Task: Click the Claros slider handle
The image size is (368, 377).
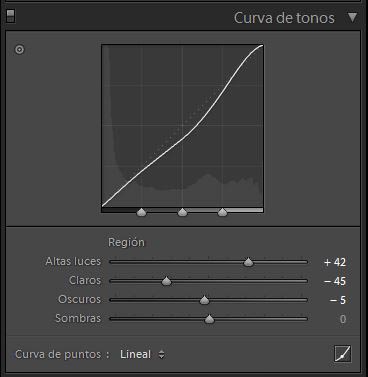Action: pos(166,281)
